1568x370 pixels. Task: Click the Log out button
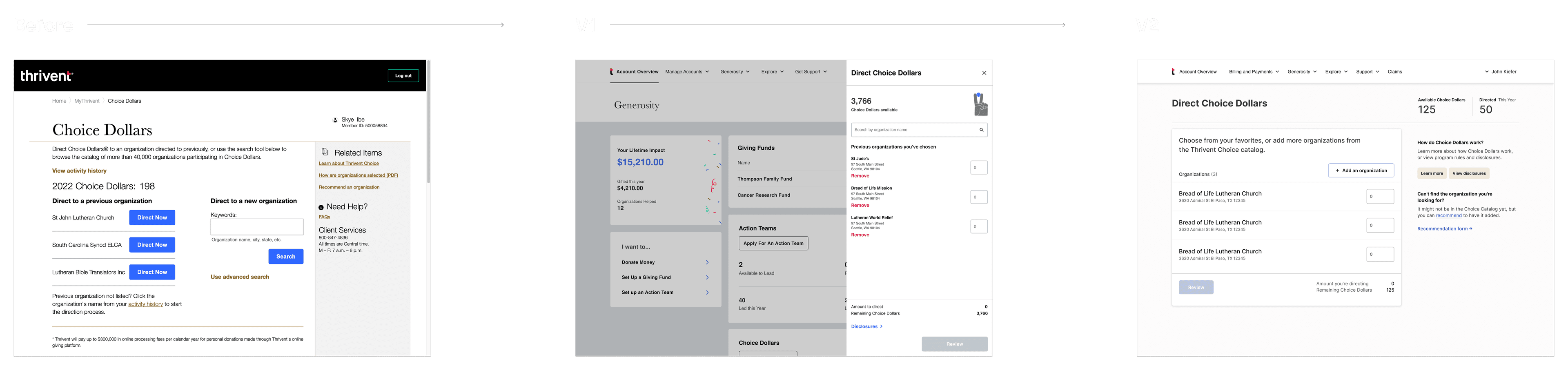[403, 75]
